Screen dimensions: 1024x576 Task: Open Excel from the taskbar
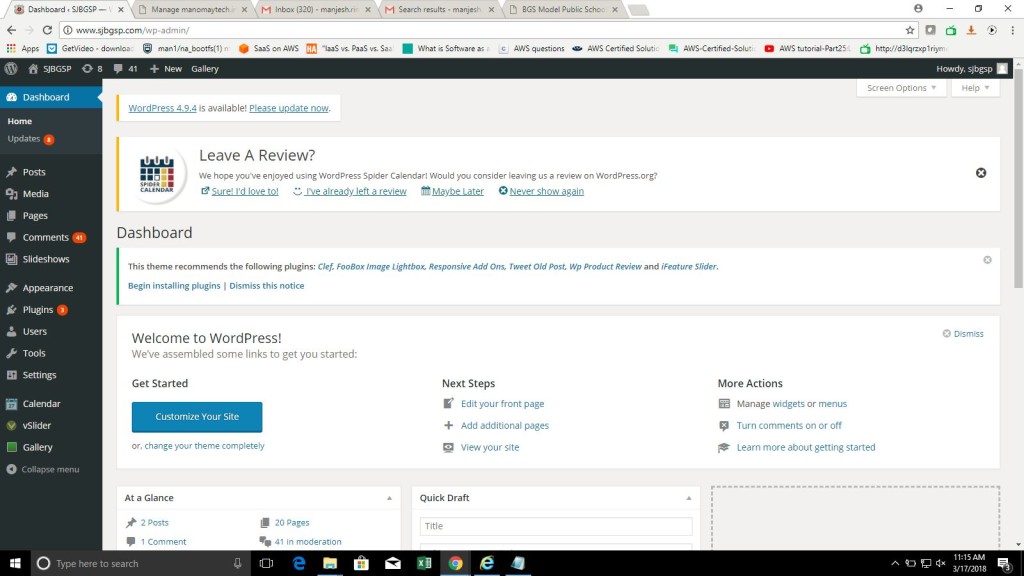point(424,563)
